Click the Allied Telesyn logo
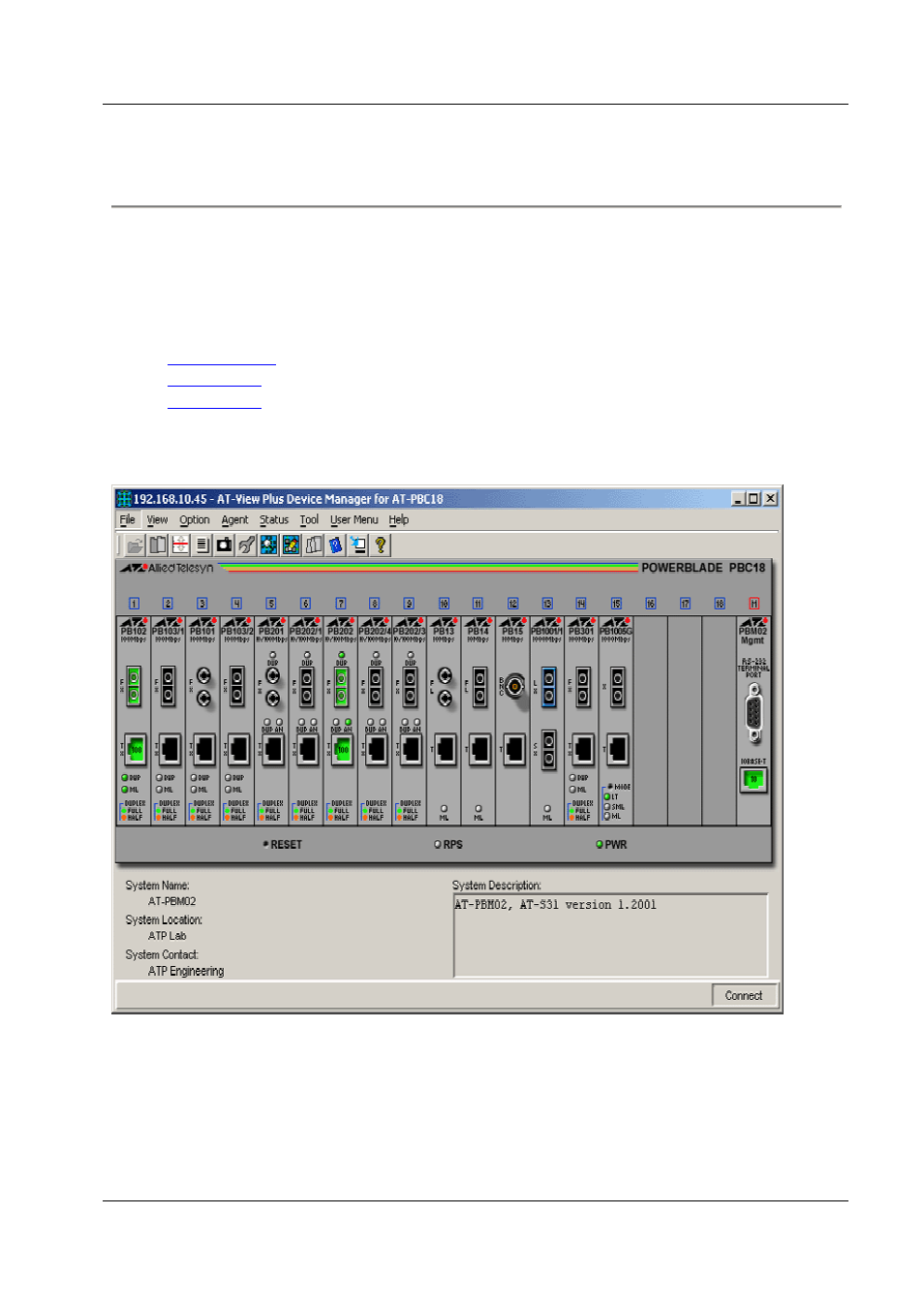This screenshot has height=1308, width=924. pyautogui.click(x=167, y=568)
